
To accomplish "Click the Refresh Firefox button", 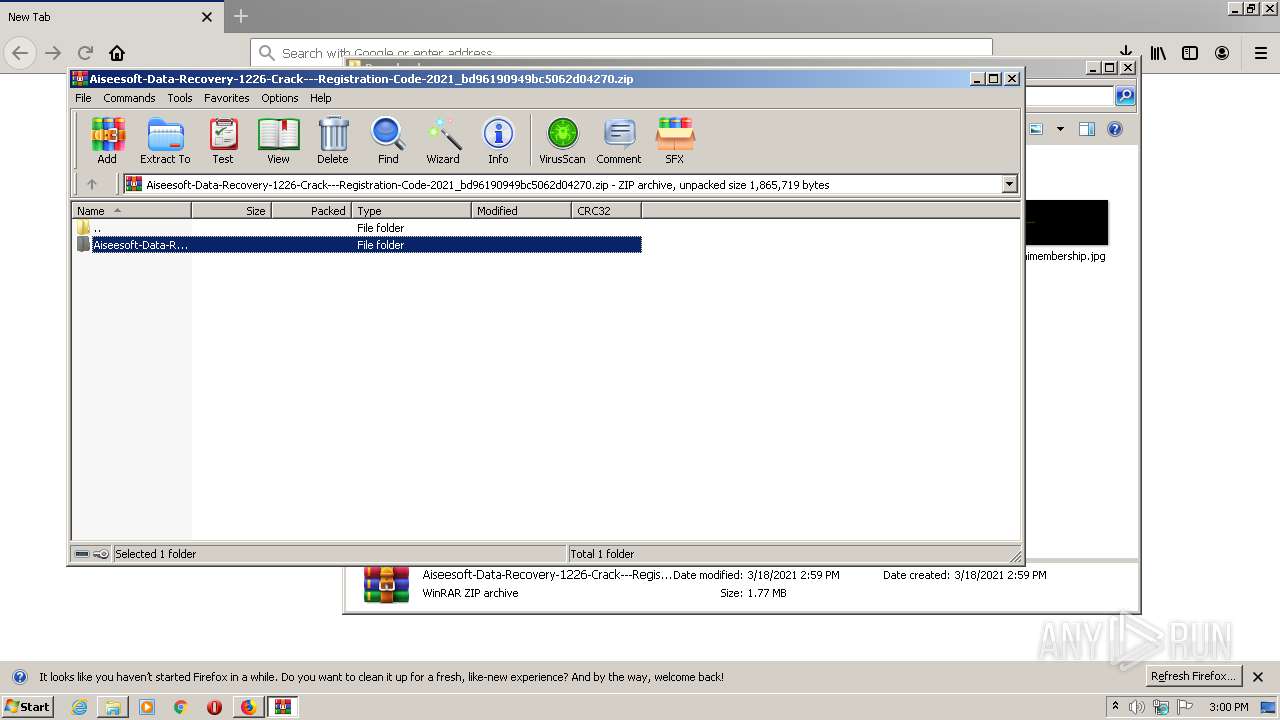I will pos(1194,676).
